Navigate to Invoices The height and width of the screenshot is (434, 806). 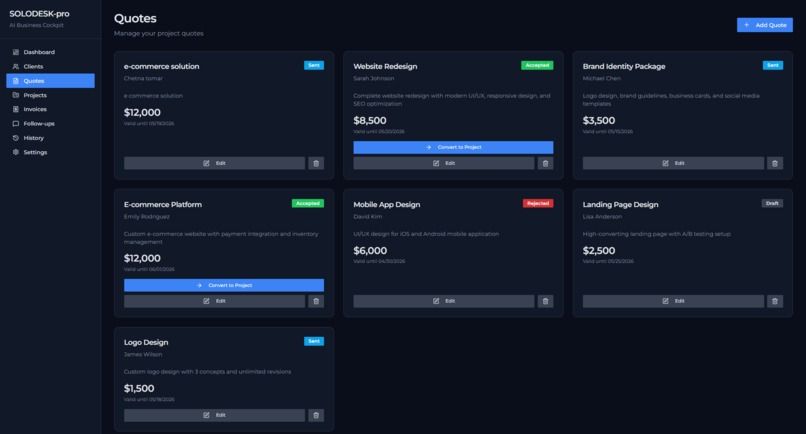[x=50, y=109]
